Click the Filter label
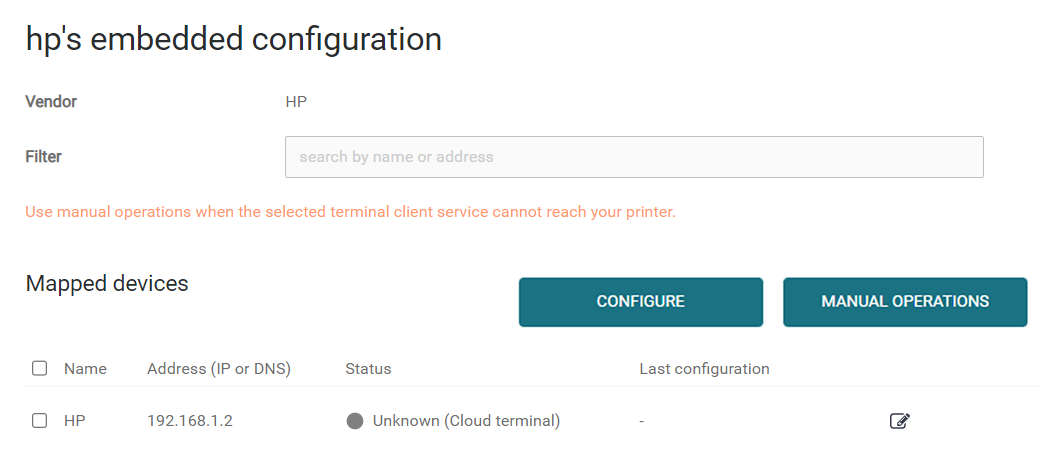 pyautogui.click(x=43, y=156)
